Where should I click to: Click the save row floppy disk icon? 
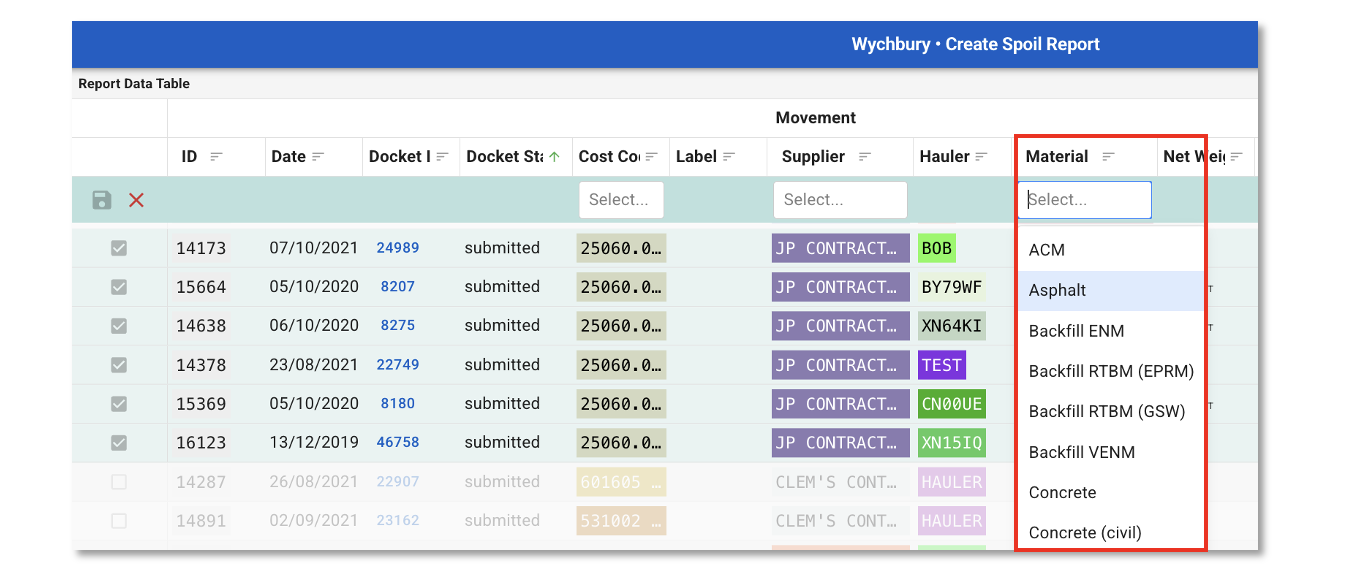tap(101, 200)
